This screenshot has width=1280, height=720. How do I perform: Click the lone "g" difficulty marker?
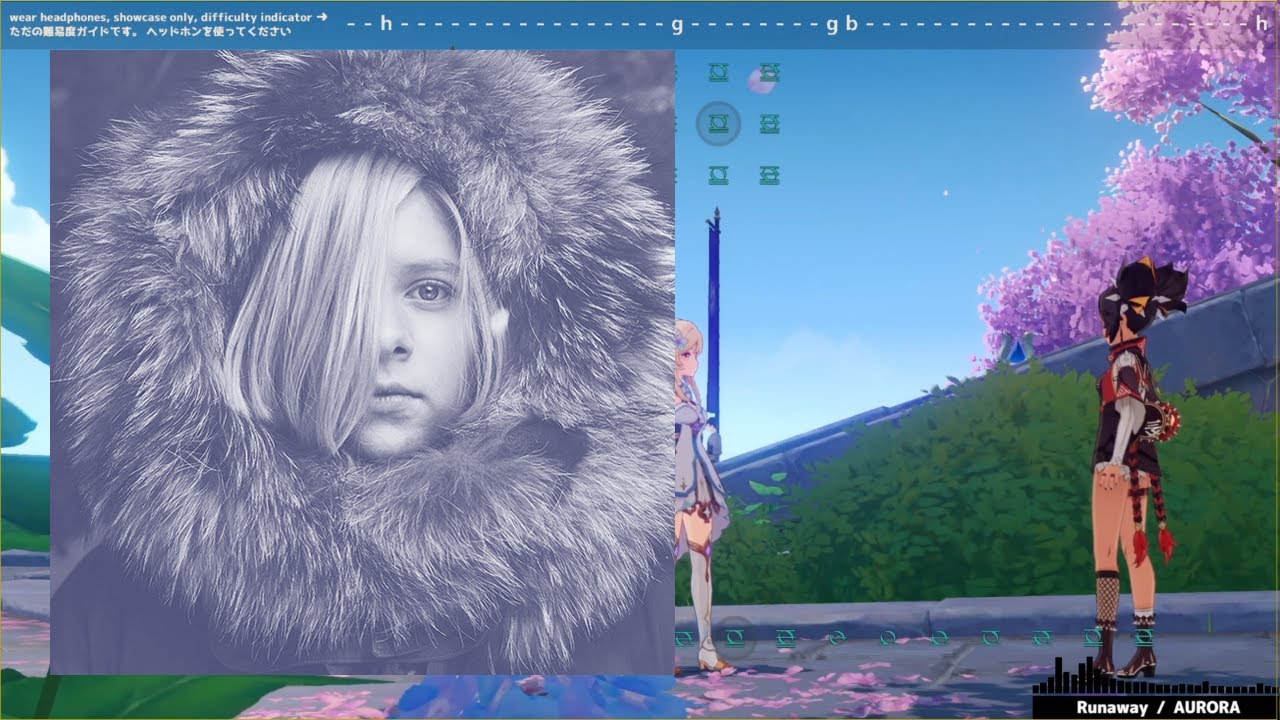pos(677,25)
